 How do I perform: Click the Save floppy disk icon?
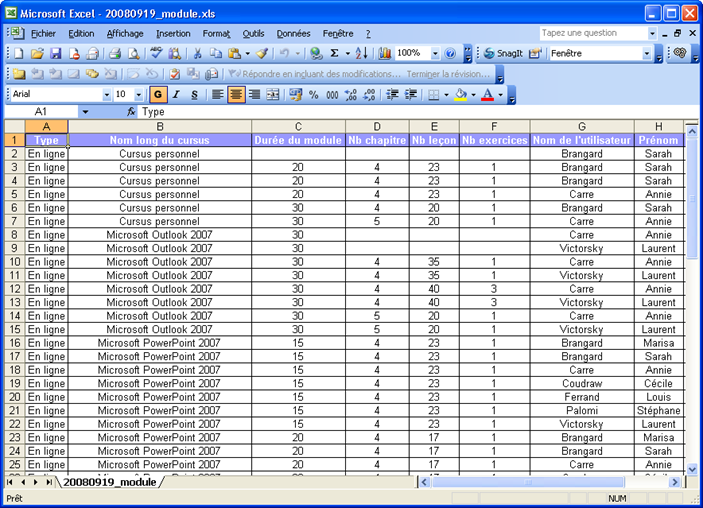point(56,54)
